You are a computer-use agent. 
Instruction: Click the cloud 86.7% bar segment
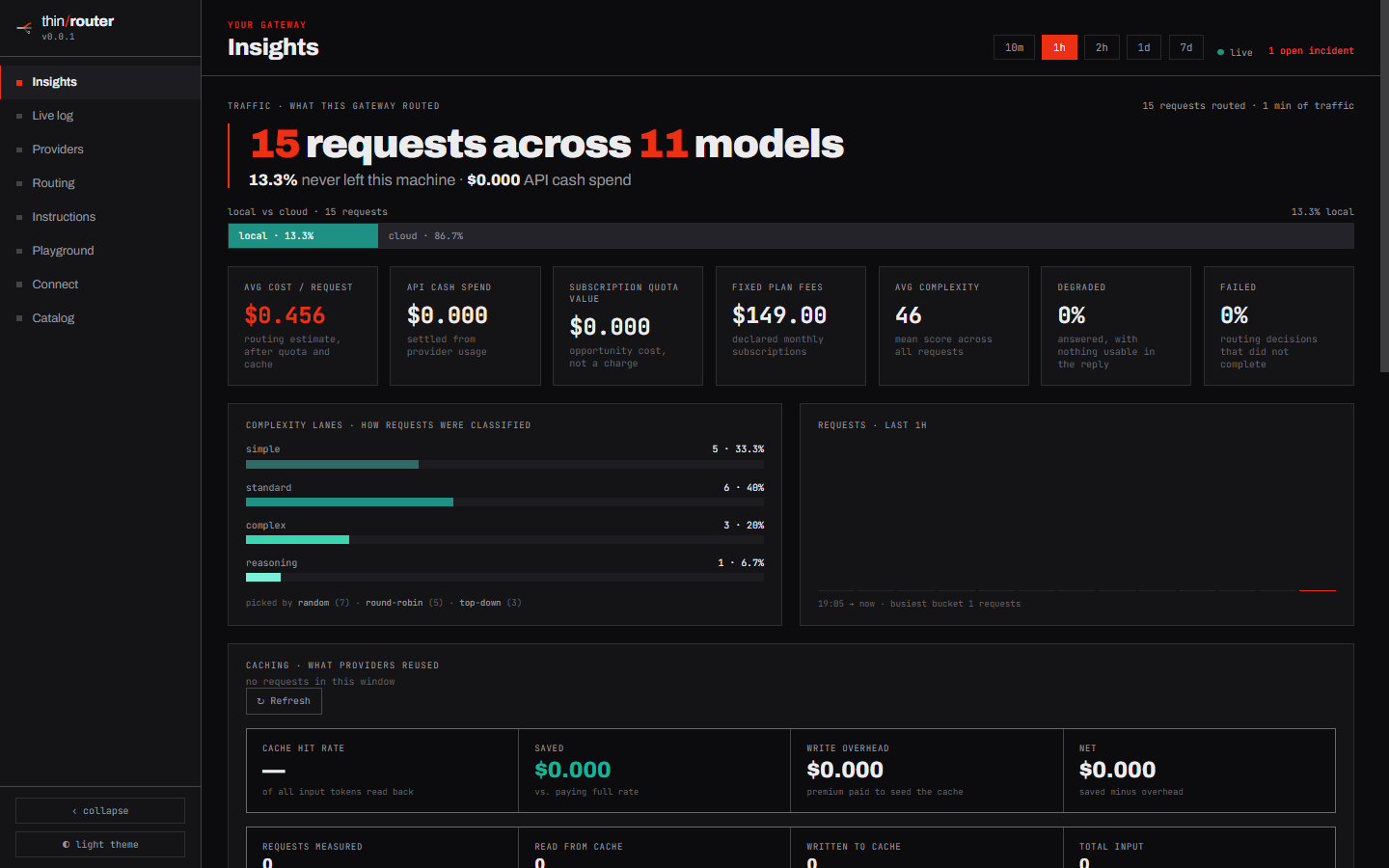coord(866,236)
